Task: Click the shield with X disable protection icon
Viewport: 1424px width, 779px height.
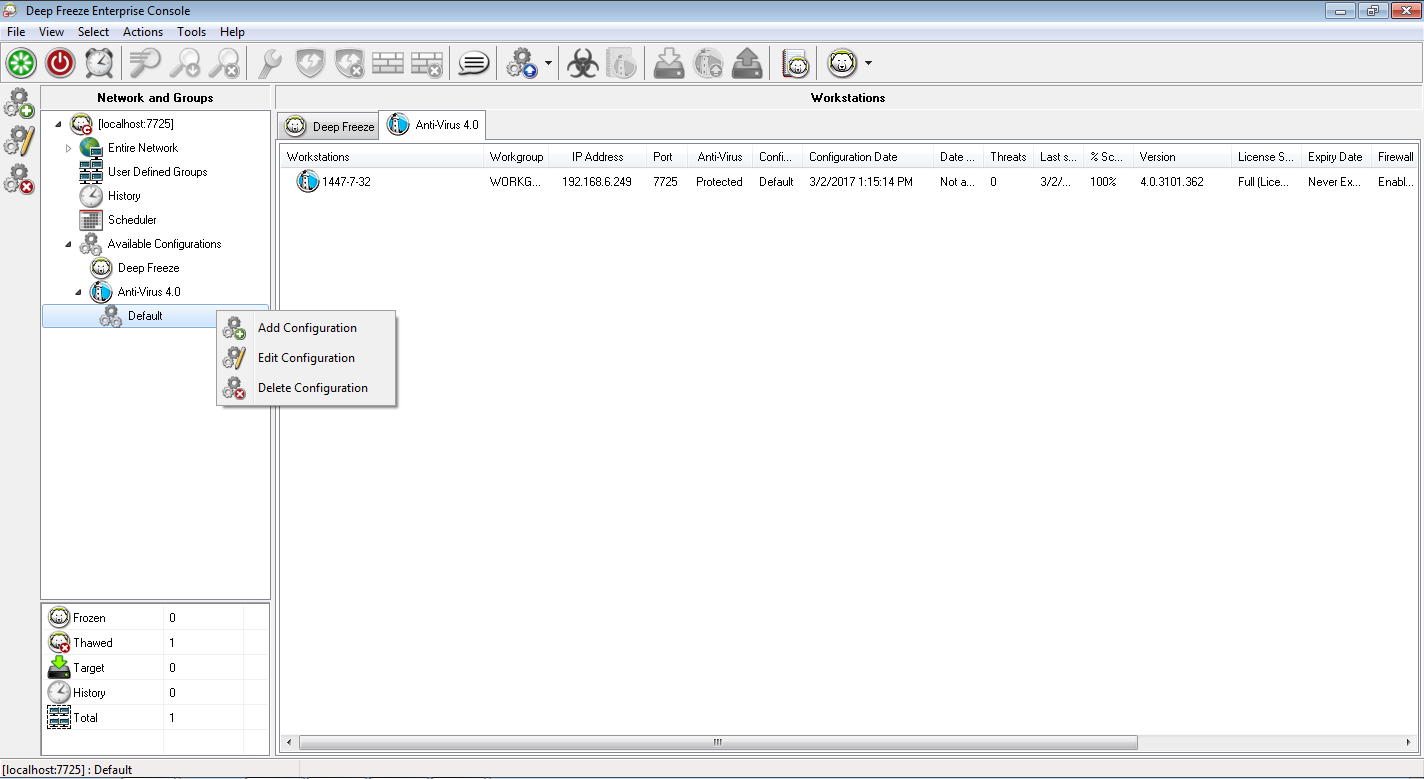Action: (x=349, y=63)
